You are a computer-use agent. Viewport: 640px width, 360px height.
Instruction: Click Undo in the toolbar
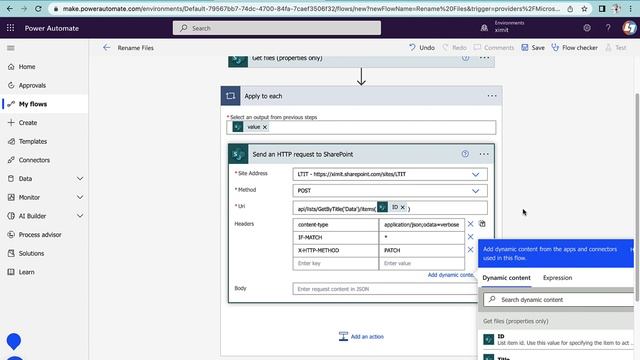(422, 48)
